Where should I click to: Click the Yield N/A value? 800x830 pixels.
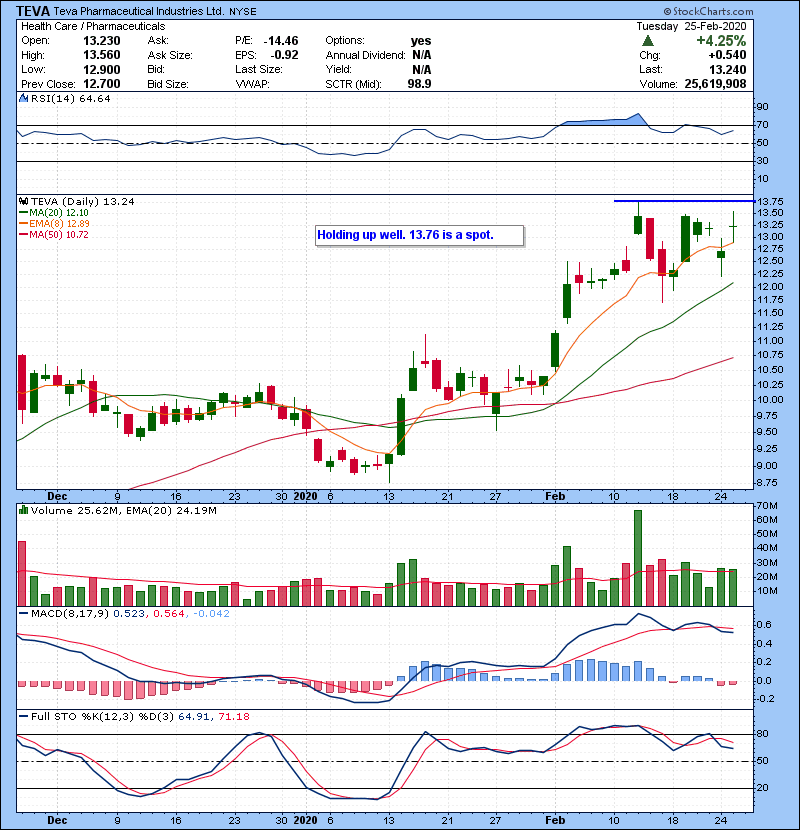[x=421, y=70]
